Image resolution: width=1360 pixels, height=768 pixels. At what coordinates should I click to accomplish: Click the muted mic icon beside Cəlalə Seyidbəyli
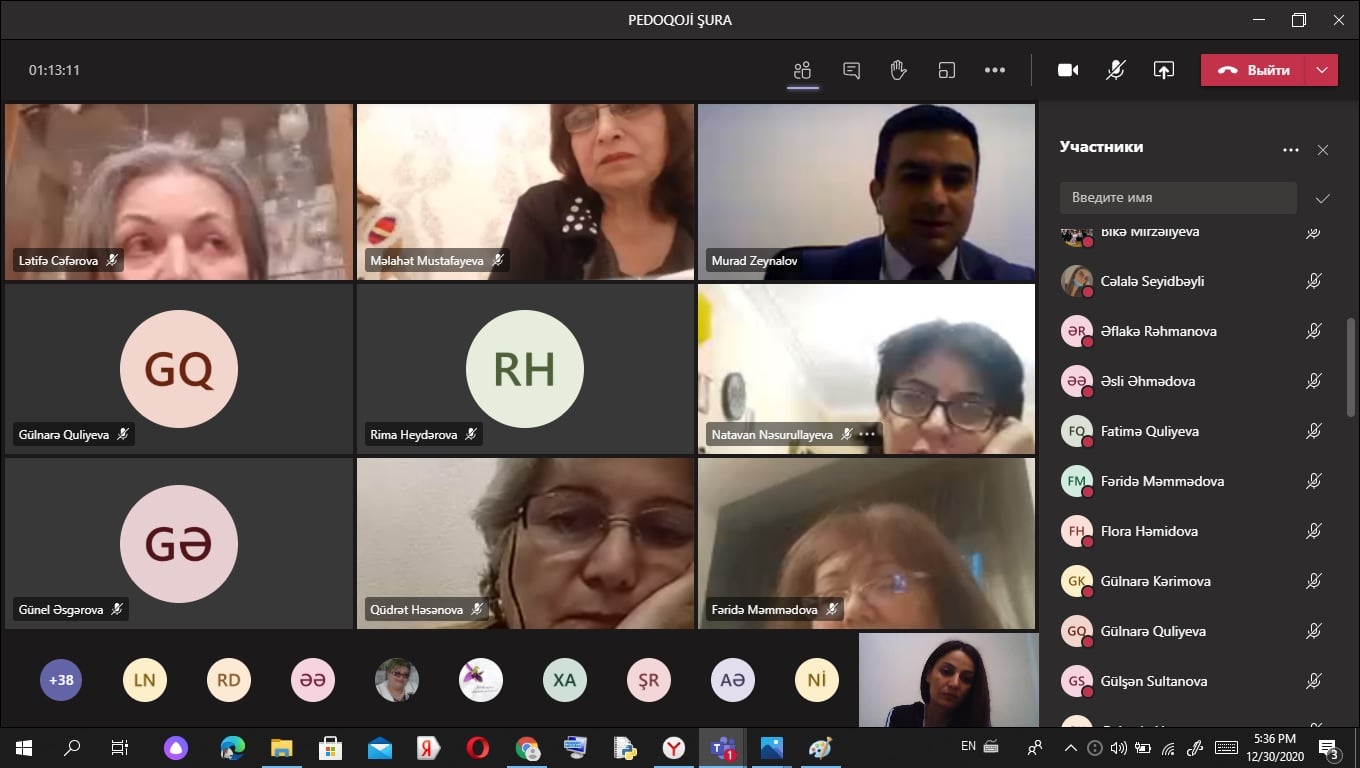click(x=1314, y=281)
